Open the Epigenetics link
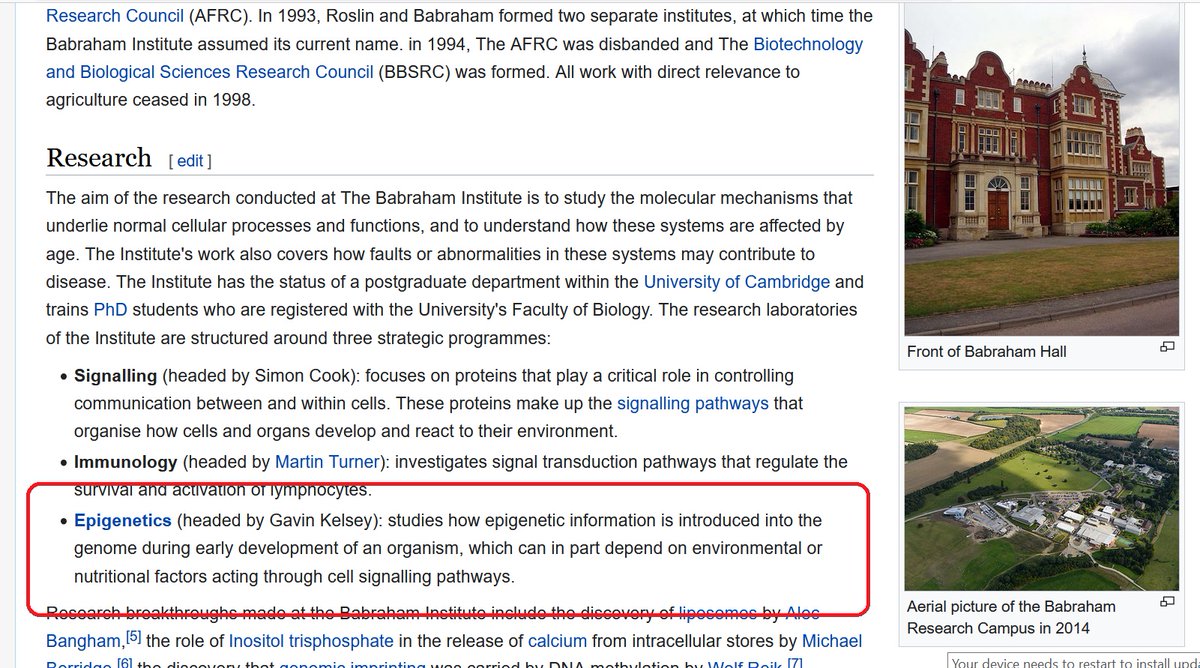Screen dimensions: 1200x668 click(x=123, y=520)
